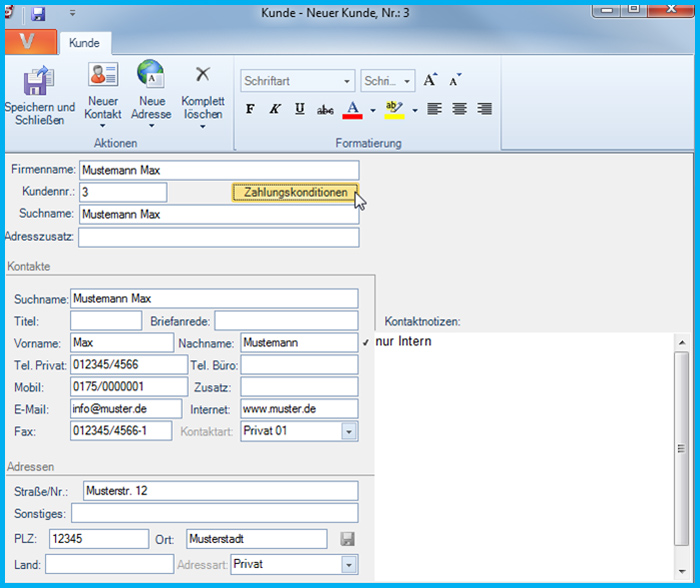Open the Schriftart font dropdown
The image size is (700, 588).
[x=346, y=81]
